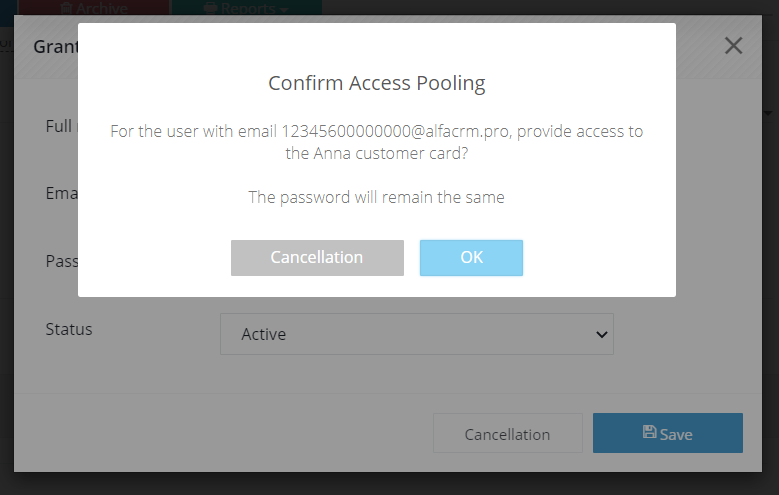Click the Status field label
Viewport: 779px width, 495px height.
(x=69, y=329)
